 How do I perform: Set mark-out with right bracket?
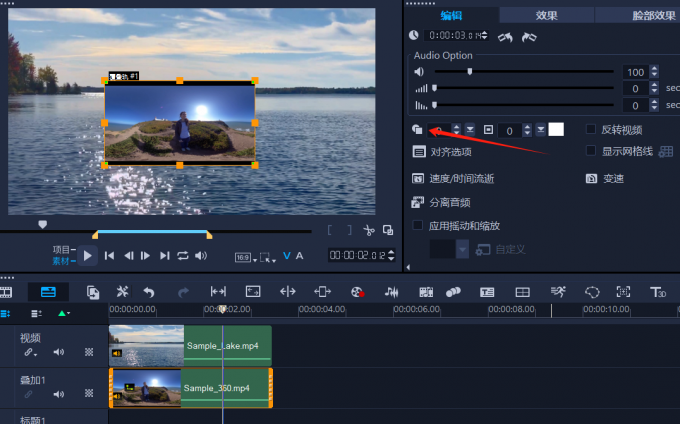pos(350,230)
